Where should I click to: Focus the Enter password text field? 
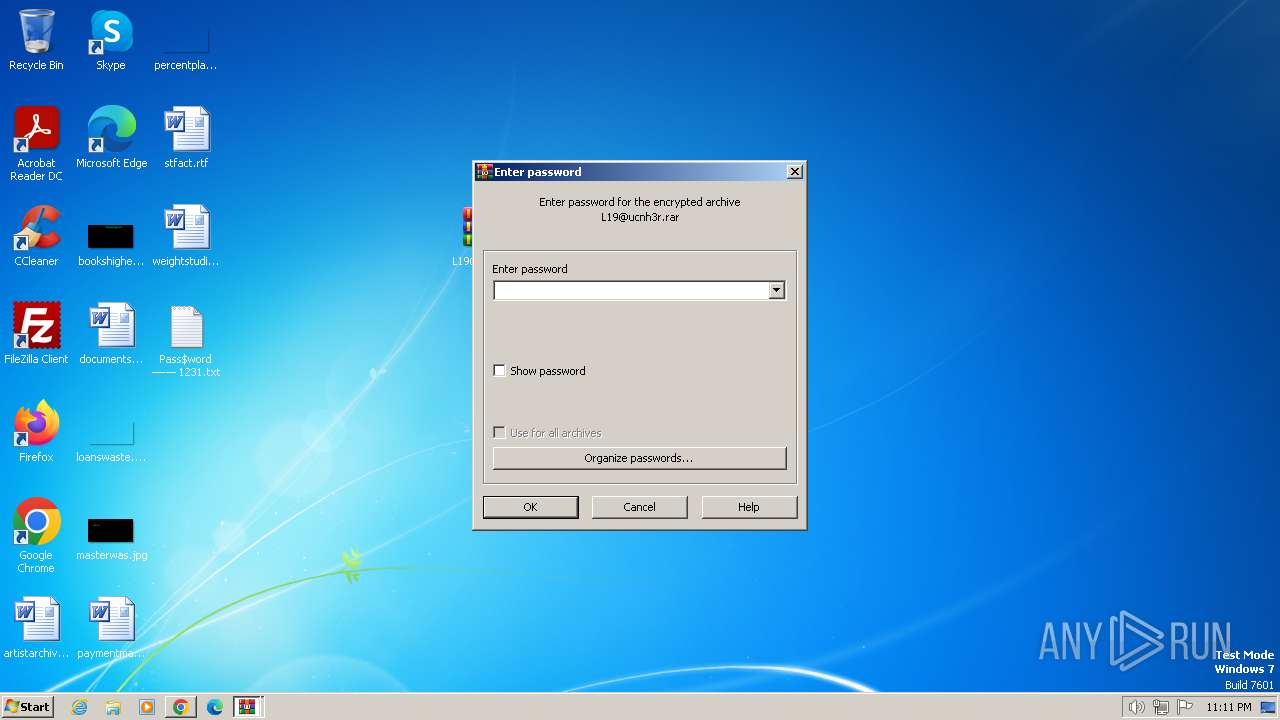[x=631, y=290]
